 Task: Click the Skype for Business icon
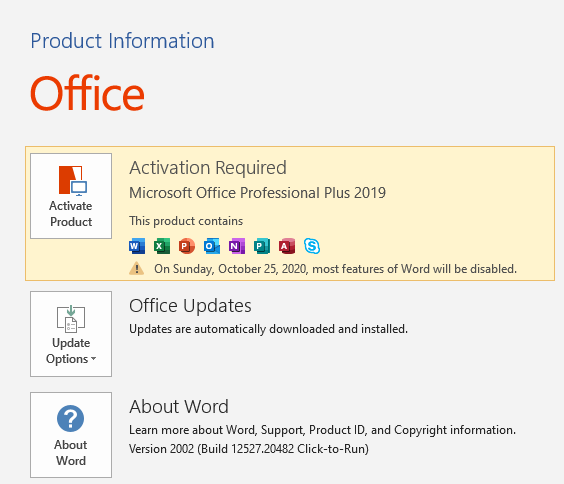tap(312, 246)
